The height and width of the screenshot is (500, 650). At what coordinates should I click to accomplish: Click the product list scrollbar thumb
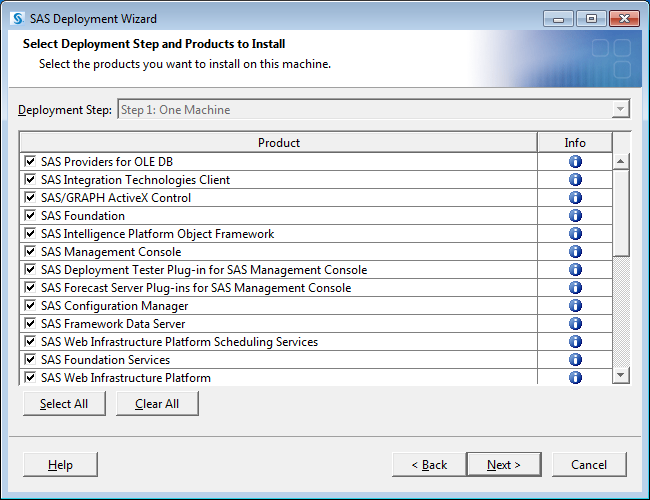click(621, 213)
